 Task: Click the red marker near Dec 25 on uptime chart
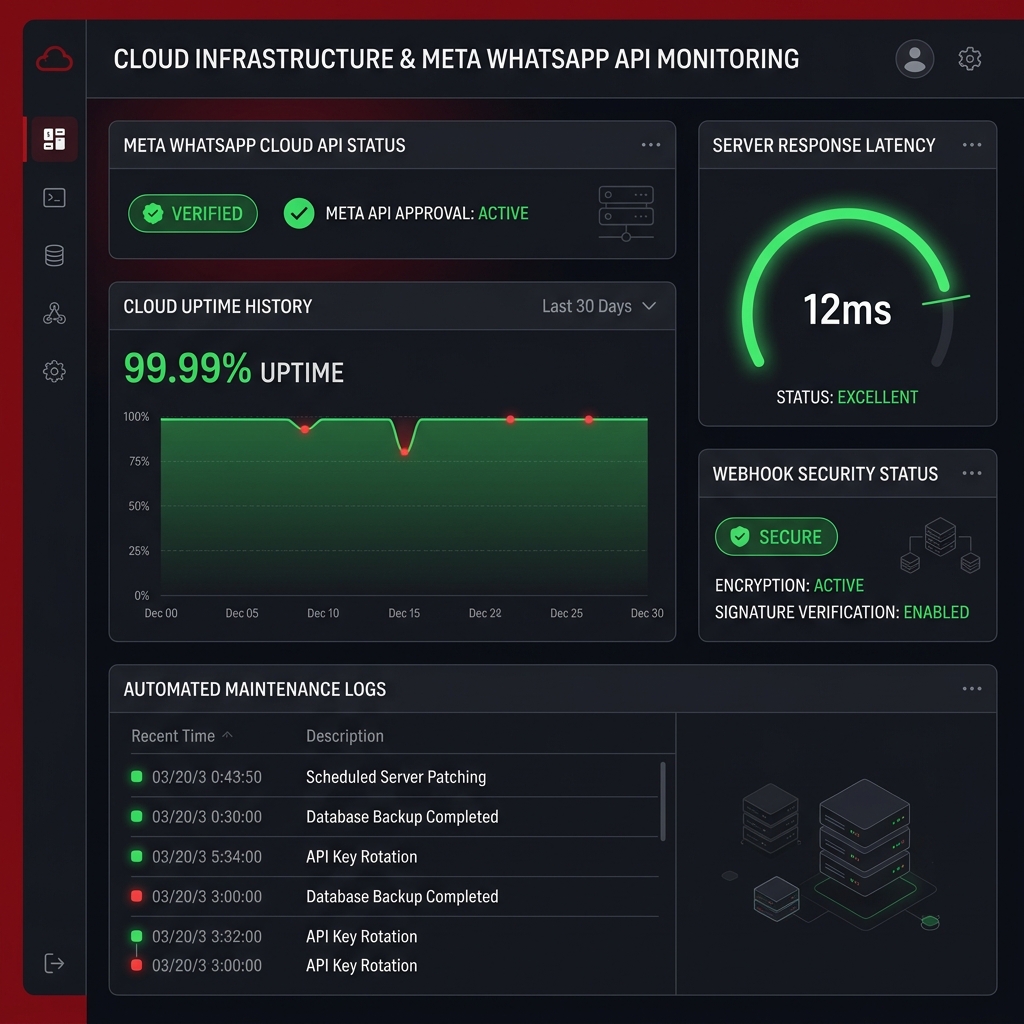[589, 419]
